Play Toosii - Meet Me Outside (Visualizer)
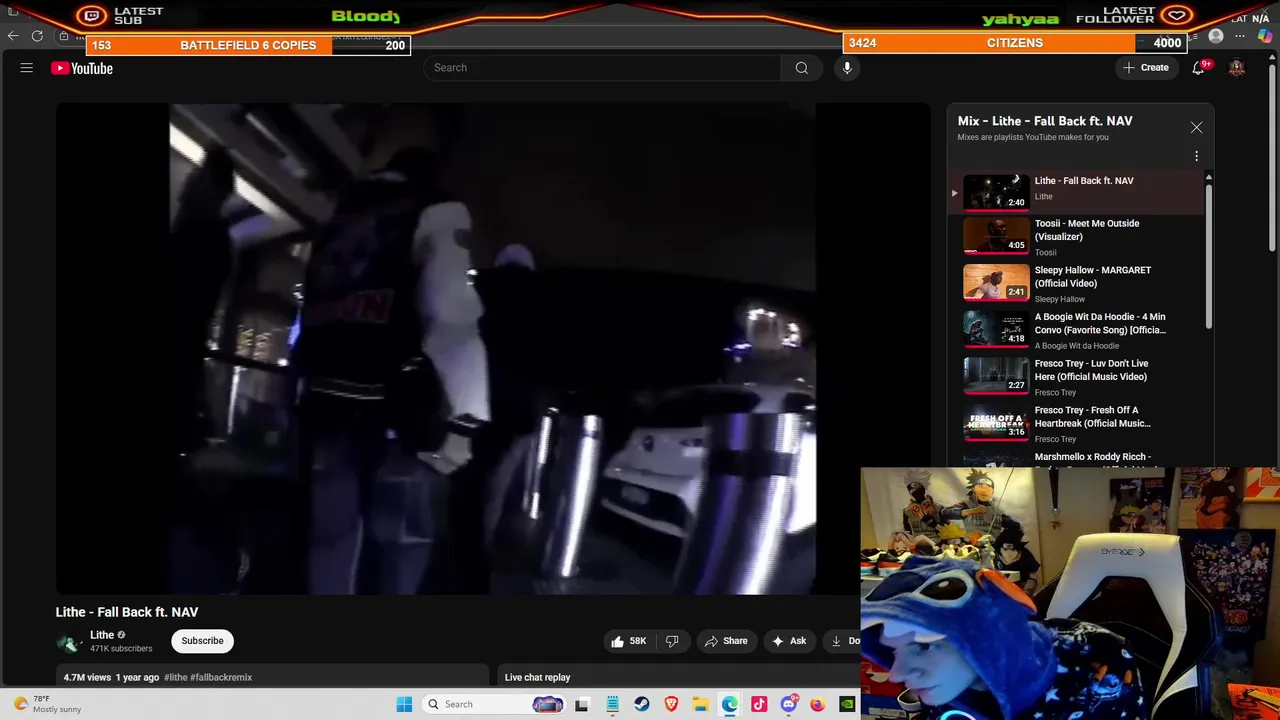The height and width of the screenshot is (720, 1280). coord(1075,237)
